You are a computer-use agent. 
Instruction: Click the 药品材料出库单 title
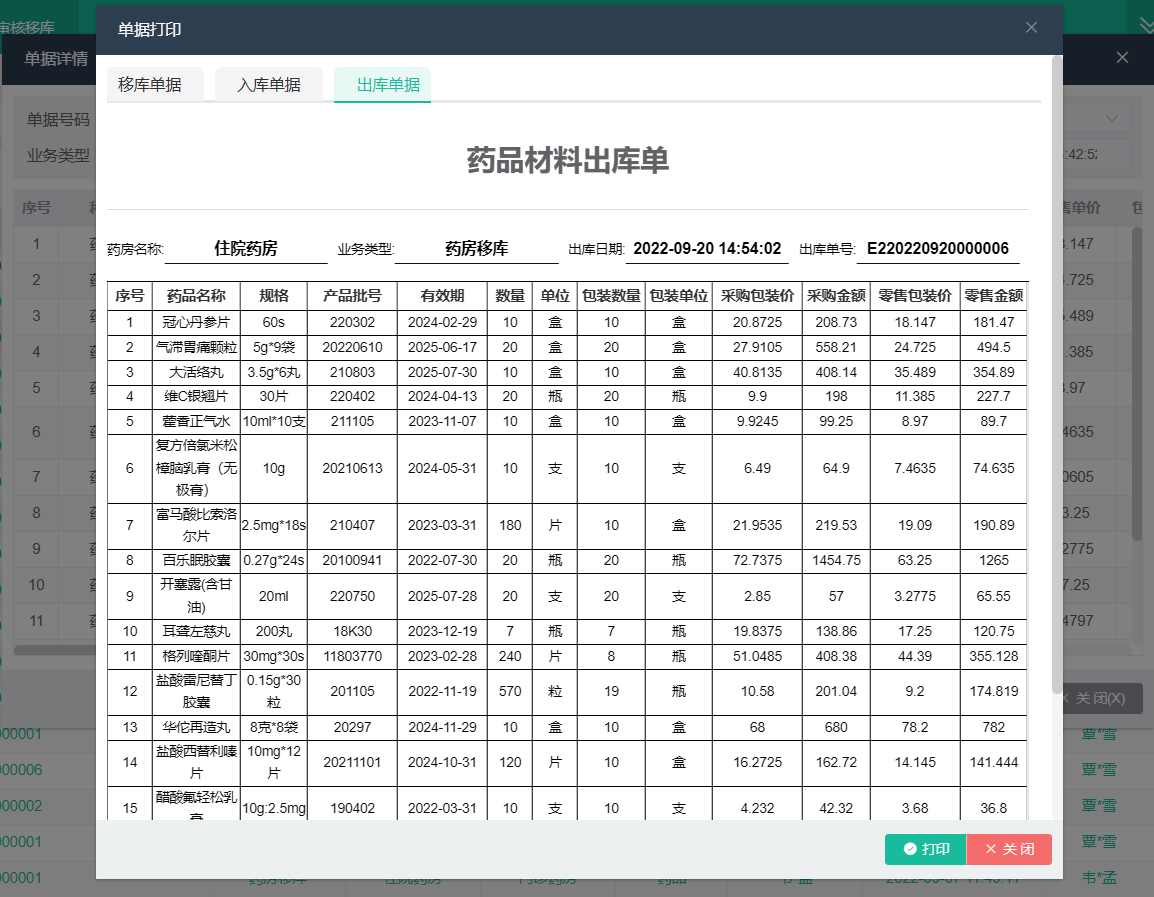[x=567, y=160]
